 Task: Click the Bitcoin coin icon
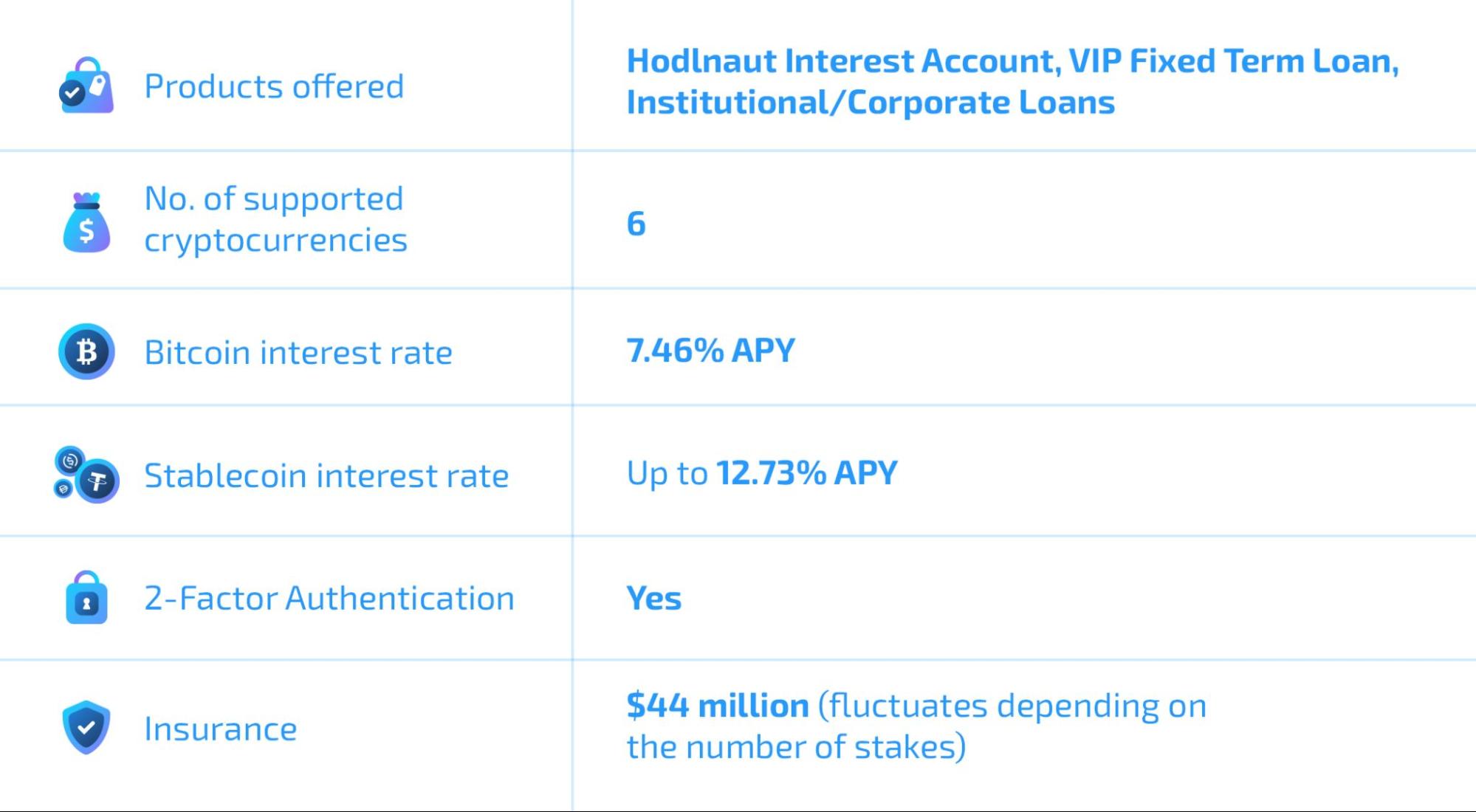click(86, 351)
